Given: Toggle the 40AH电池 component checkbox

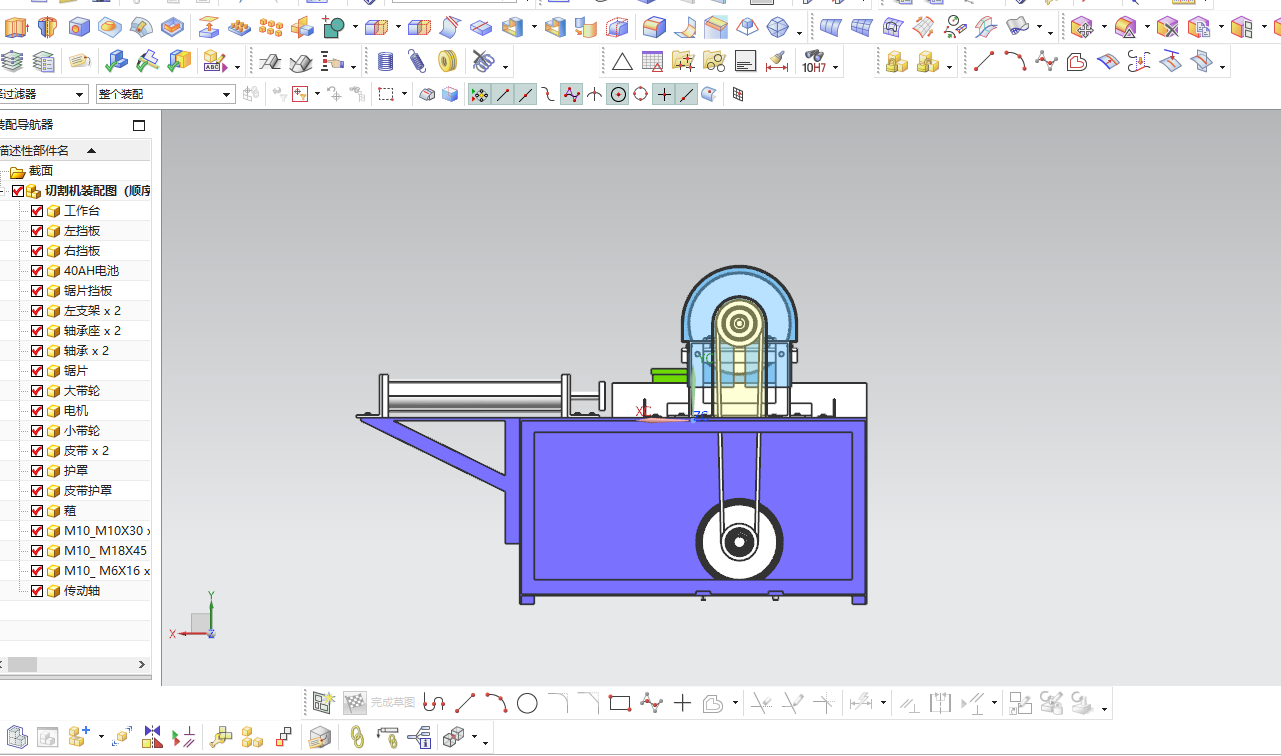Looking at the screenshot, I should (37, 271).
